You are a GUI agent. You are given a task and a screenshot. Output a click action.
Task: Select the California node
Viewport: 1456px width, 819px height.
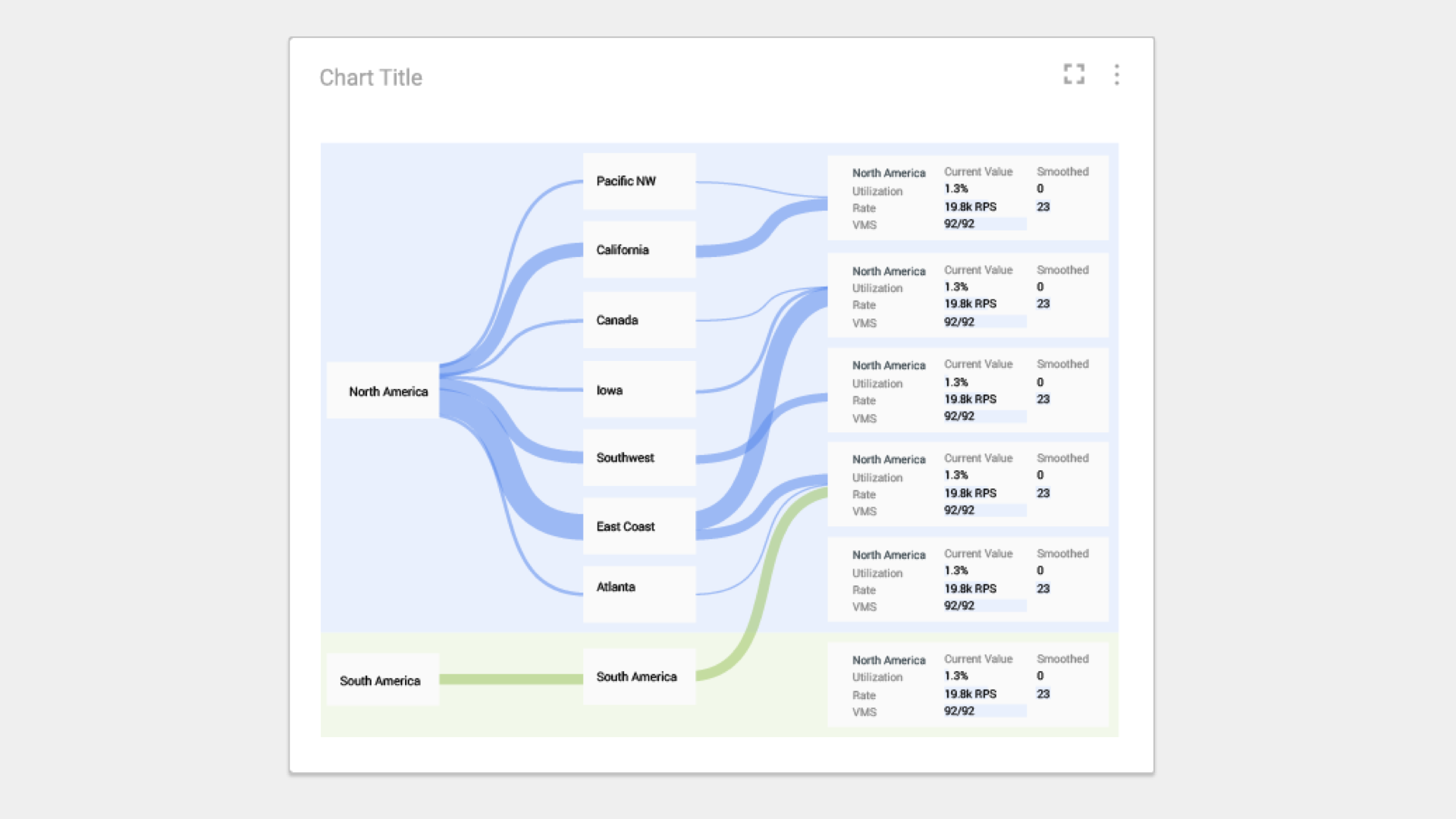639,249
